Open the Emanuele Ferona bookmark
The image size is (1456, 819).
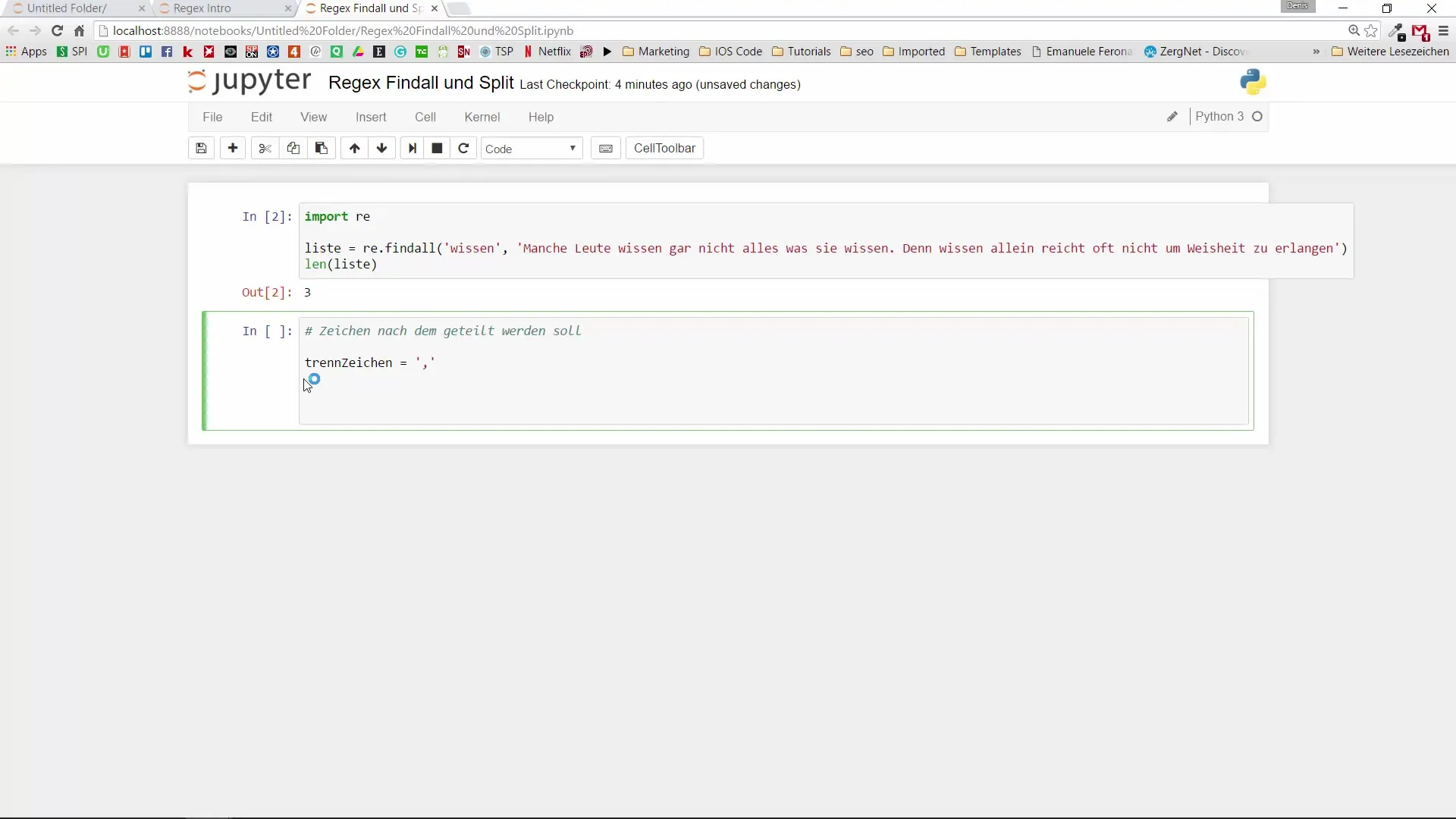[x=1081, y=52]
